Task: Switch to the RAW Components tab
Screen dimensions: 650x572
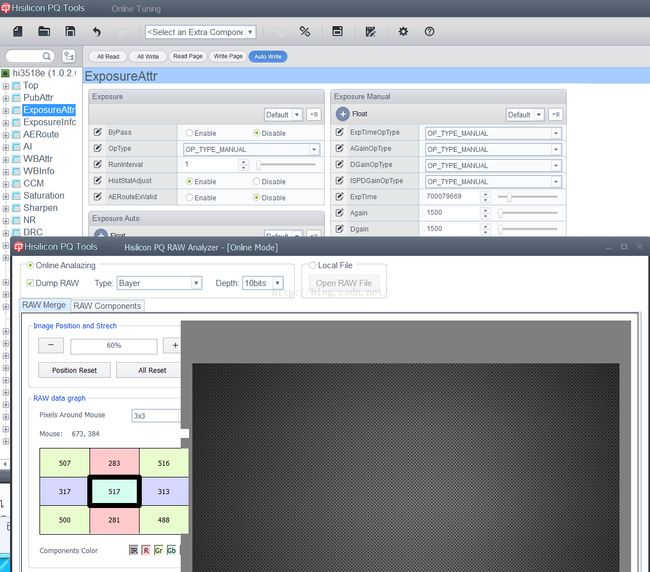Action: point(107,306)
